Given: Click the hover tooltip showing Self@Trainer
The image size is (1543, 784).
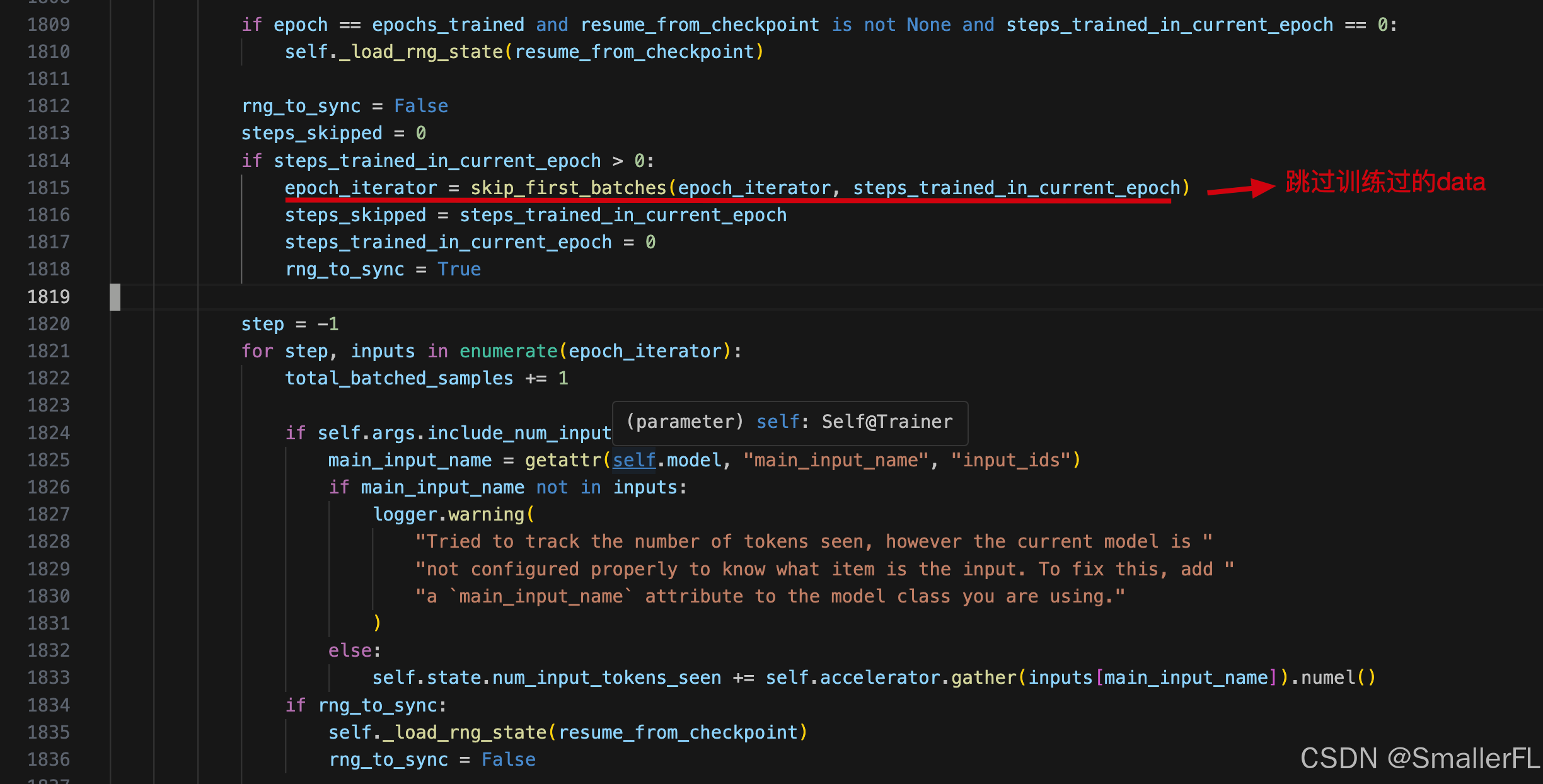Looking at the screenshot, I should [790, 422].
